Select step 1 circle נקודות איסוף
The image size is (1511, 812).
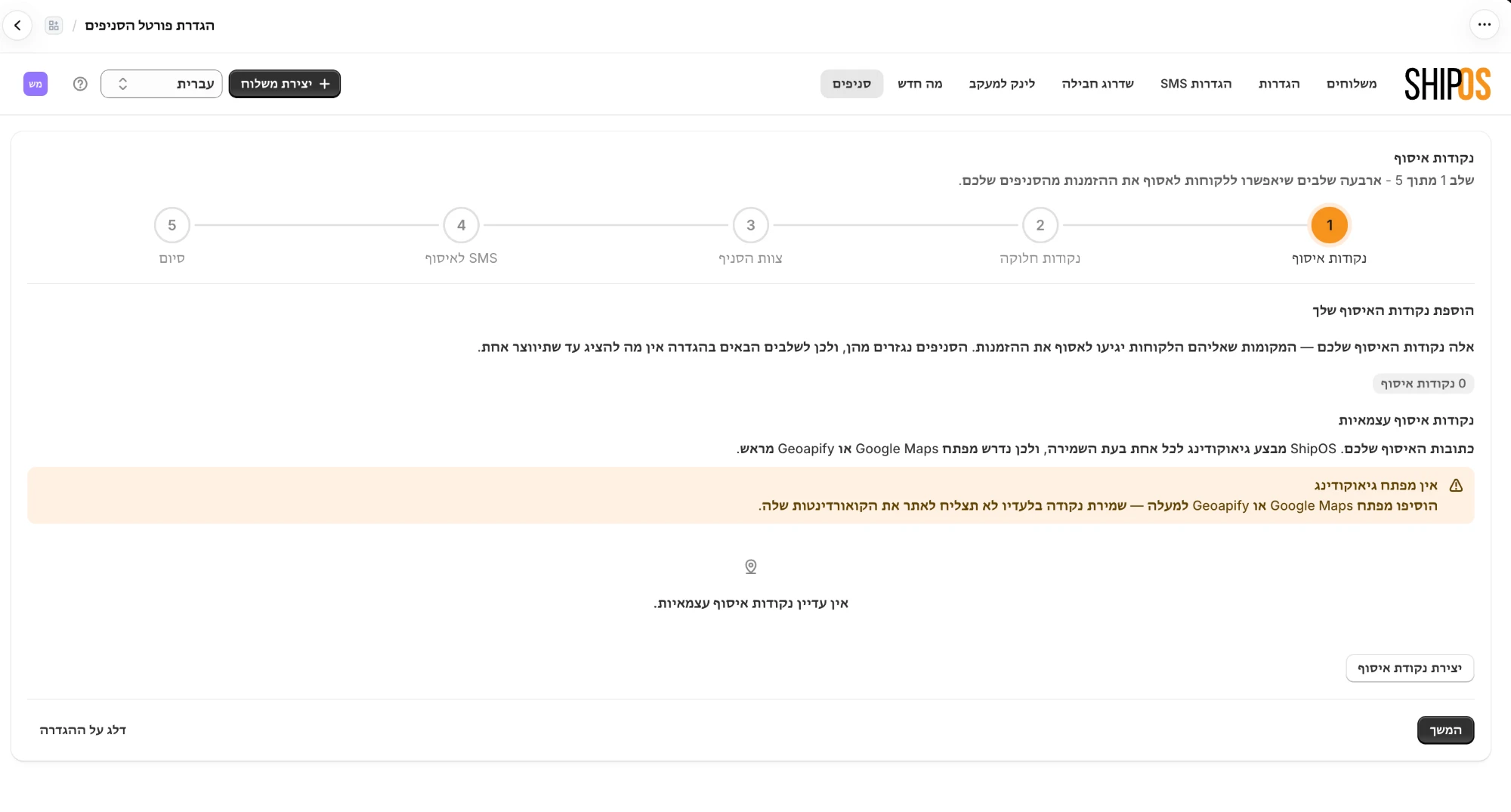[x=1330, y=225]
